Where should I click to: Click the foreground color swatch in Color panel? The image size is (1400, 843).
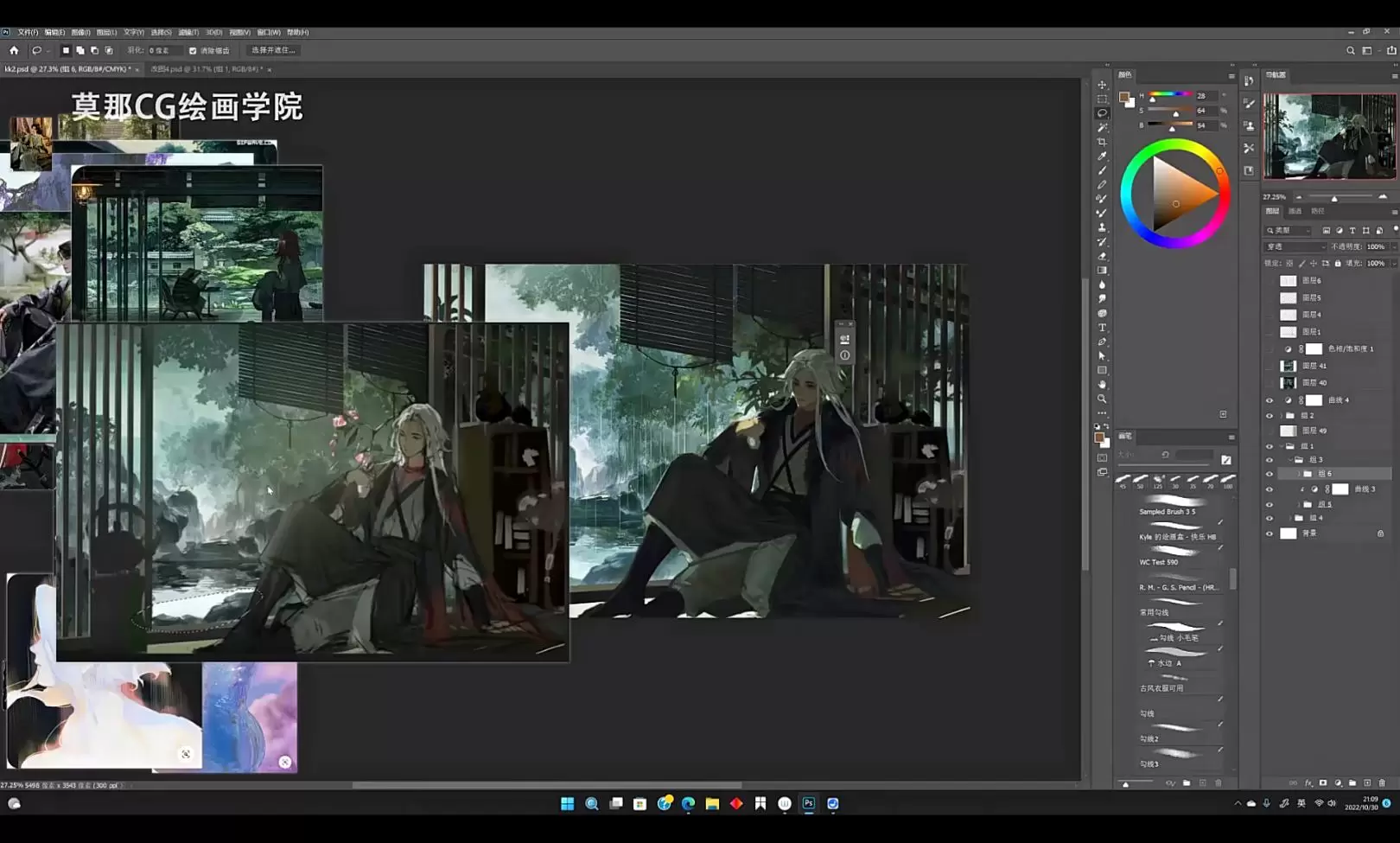[x=1123, y=97]
